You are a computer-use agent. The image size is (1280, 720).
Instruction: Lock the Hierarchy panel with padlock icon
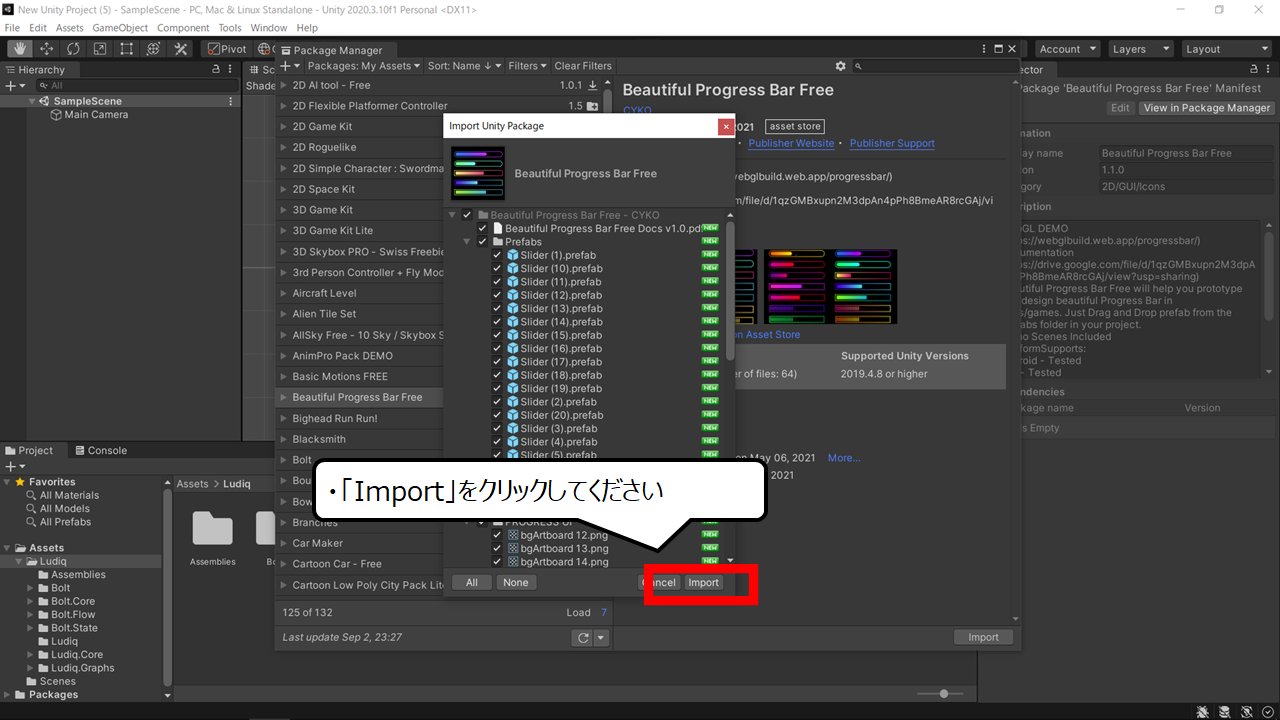pyautogui.click(x=216, y=70)
